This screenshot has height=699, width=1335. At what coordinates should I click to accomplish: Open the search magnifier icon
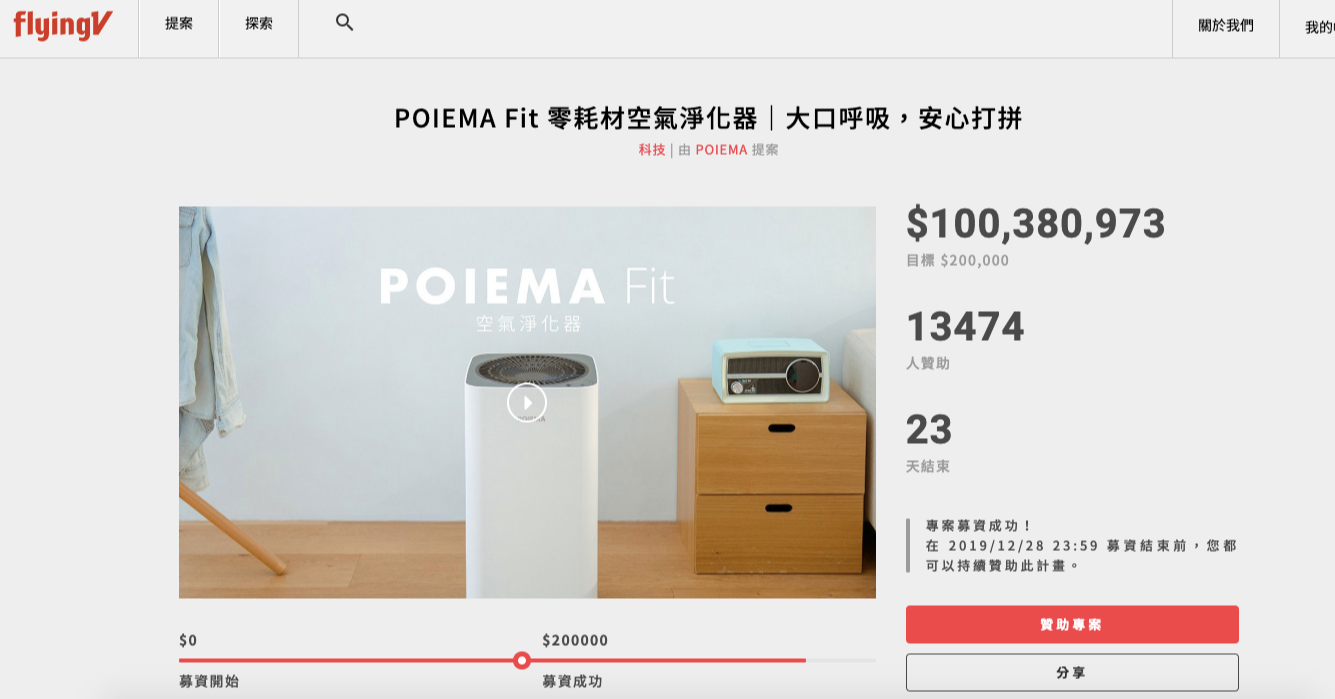(x=345, y=23)
